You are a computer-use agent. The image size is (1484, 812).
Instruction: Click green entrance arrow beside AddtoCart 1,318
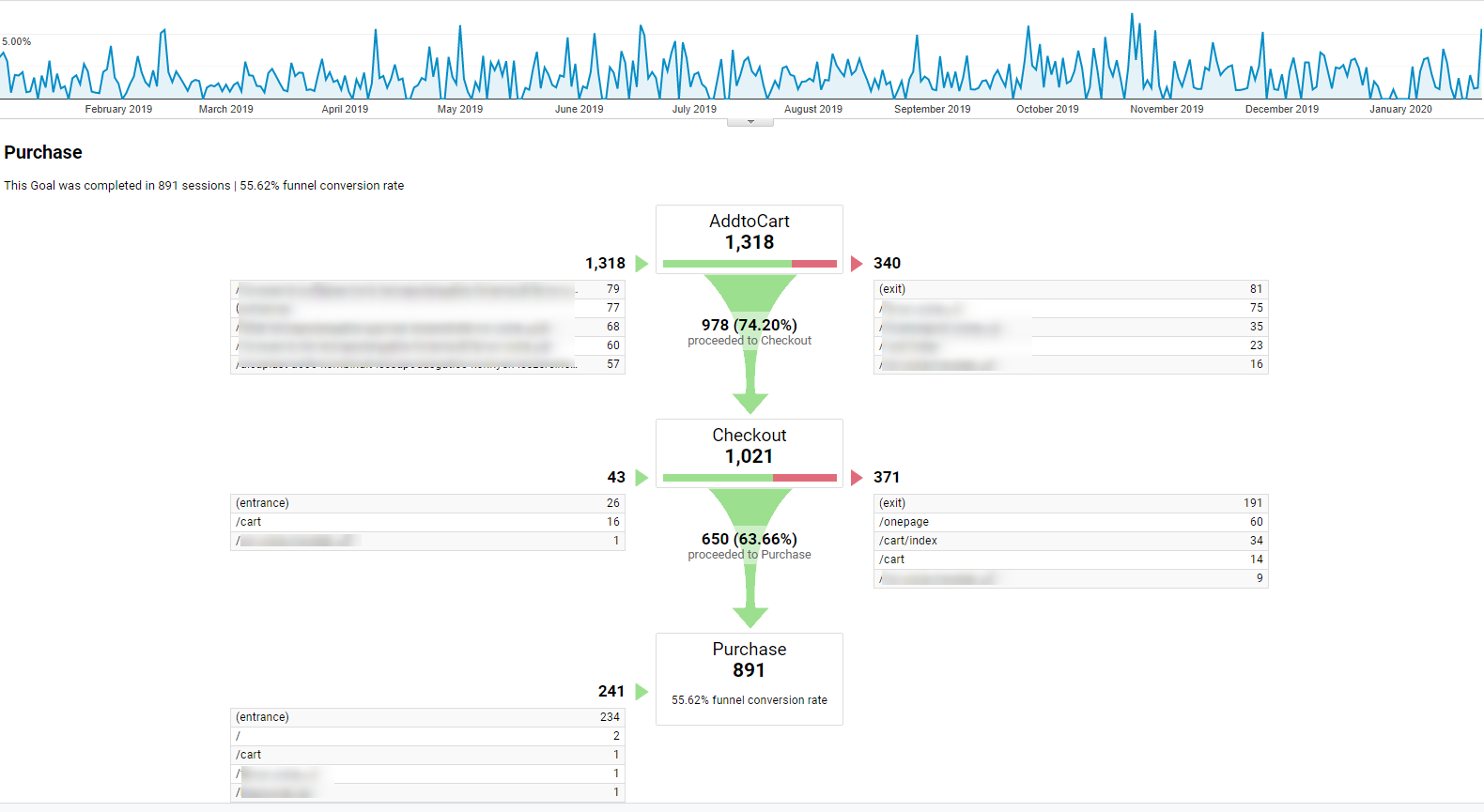[642, 264]
